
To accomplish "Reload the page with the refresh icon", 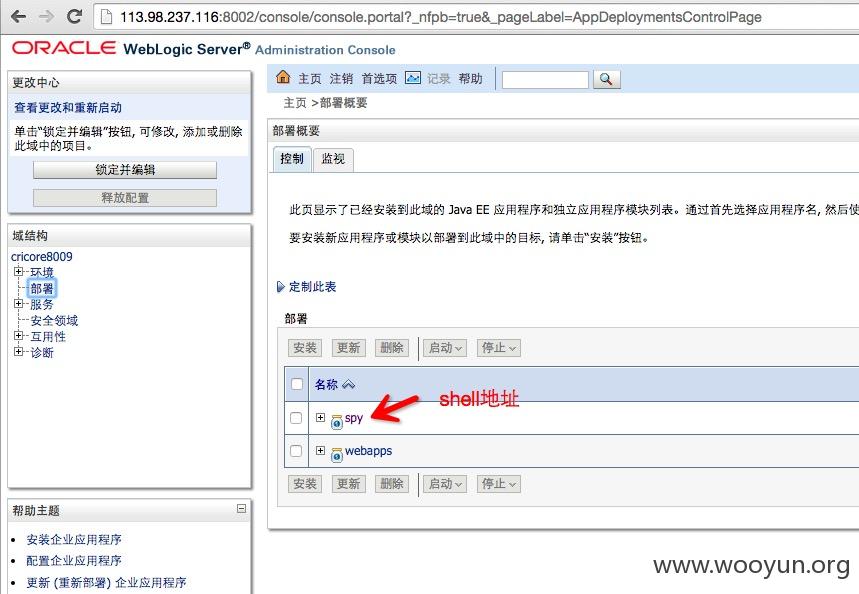I will 75,16.
